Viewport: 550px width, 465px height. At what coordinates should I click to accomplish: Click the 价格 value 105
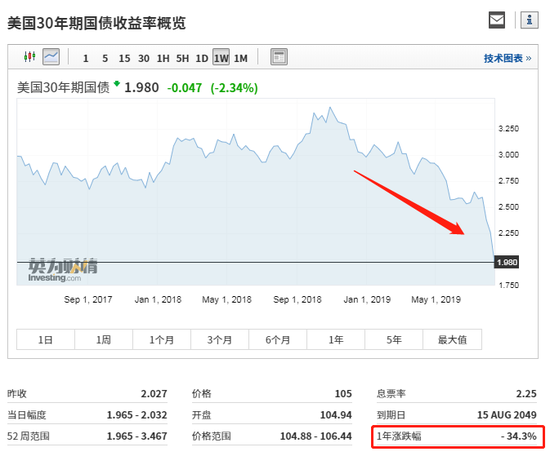click(343, 394)
